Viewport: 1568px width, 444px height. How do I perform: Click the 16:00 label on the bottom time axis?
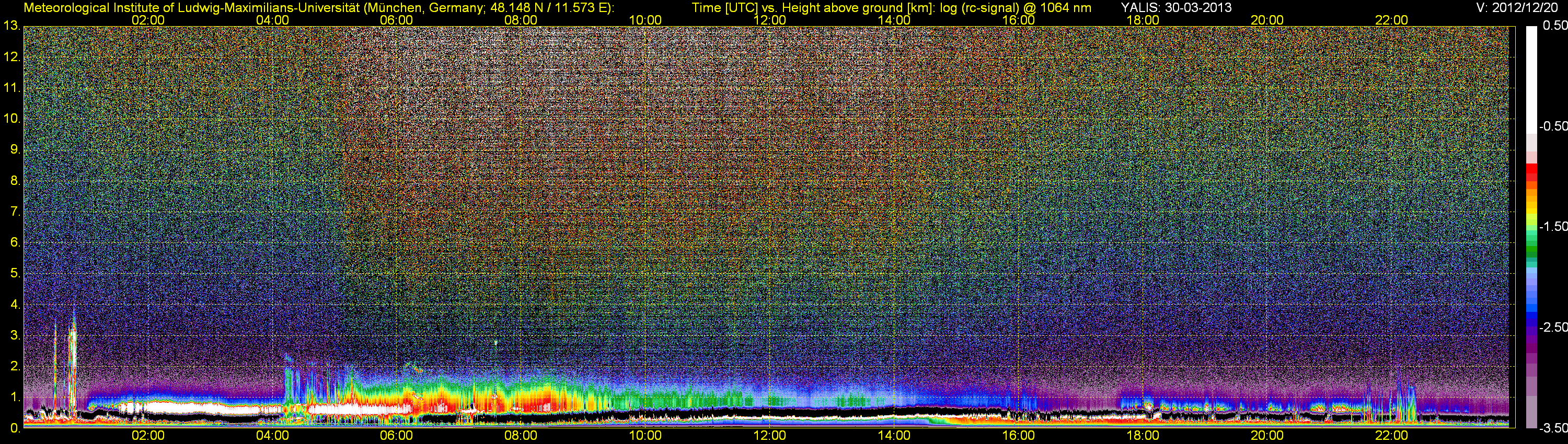coord(1018,436)
